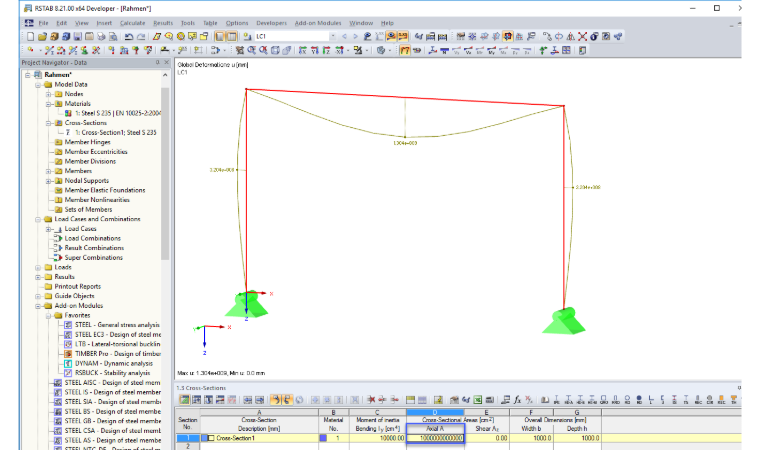Screen dimensions: 760x450
Task: Click the new node icon in second toolbar
Action: point(31,50)
